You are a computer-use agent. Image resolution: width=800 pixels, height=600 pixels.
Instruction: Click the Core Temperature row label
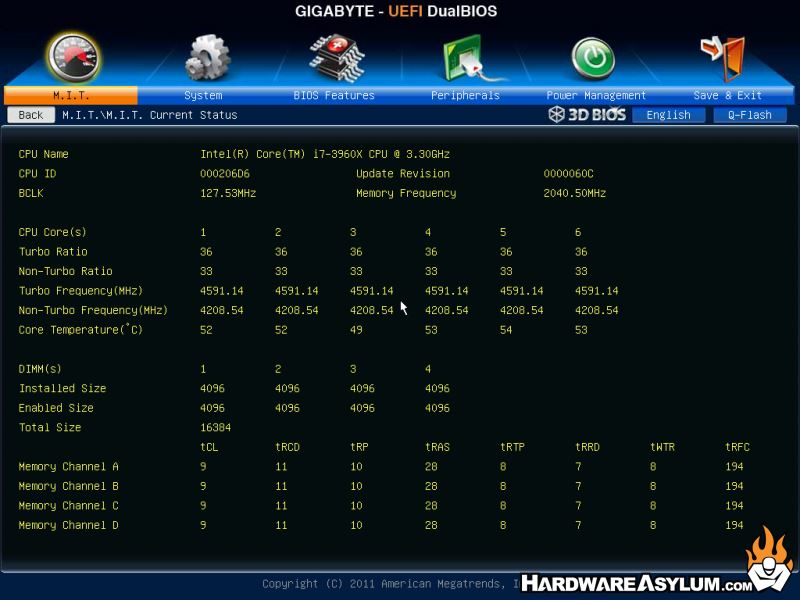(x=81, y=330)
